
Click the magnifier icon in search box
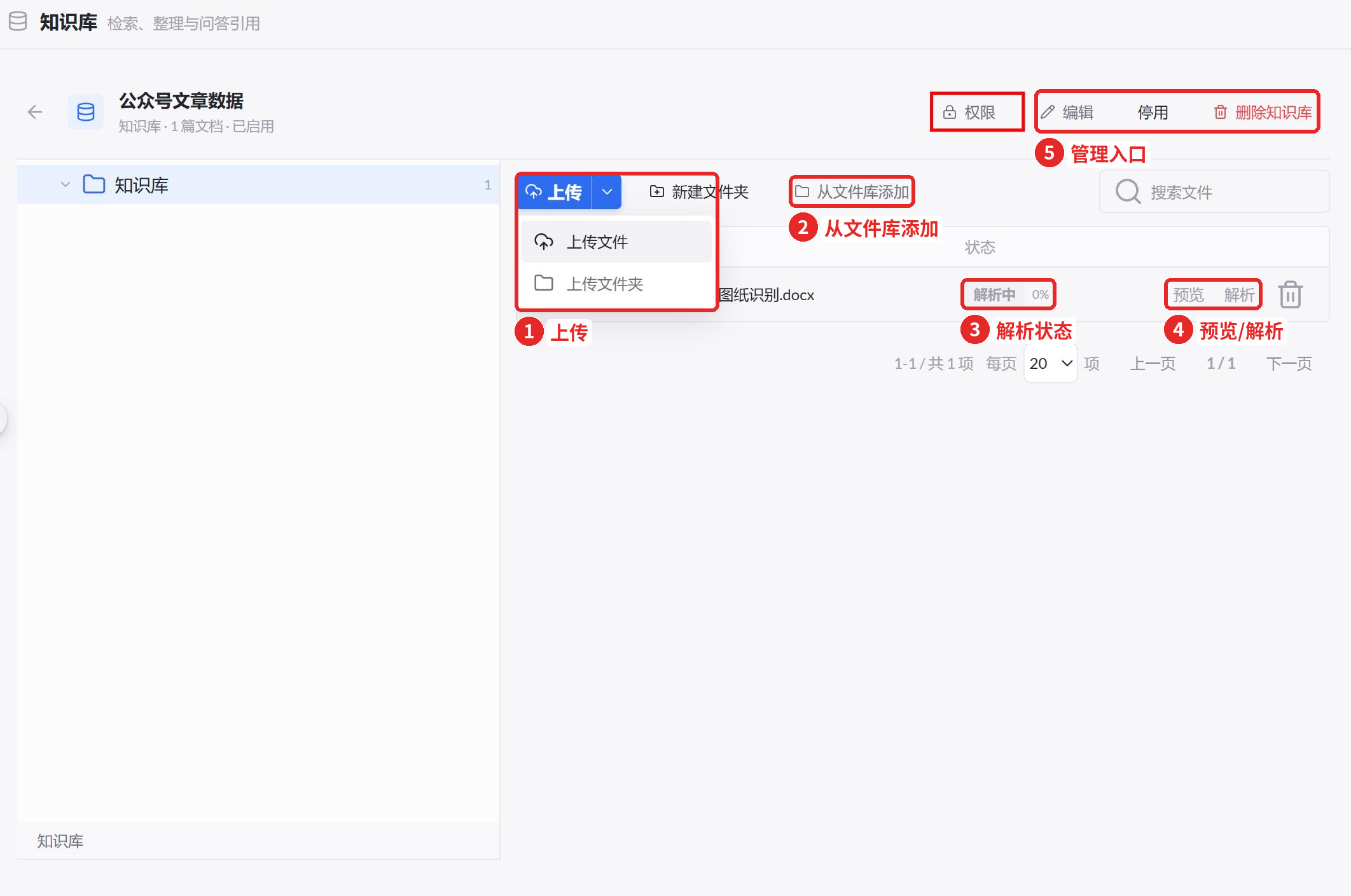click(1128, 192)
